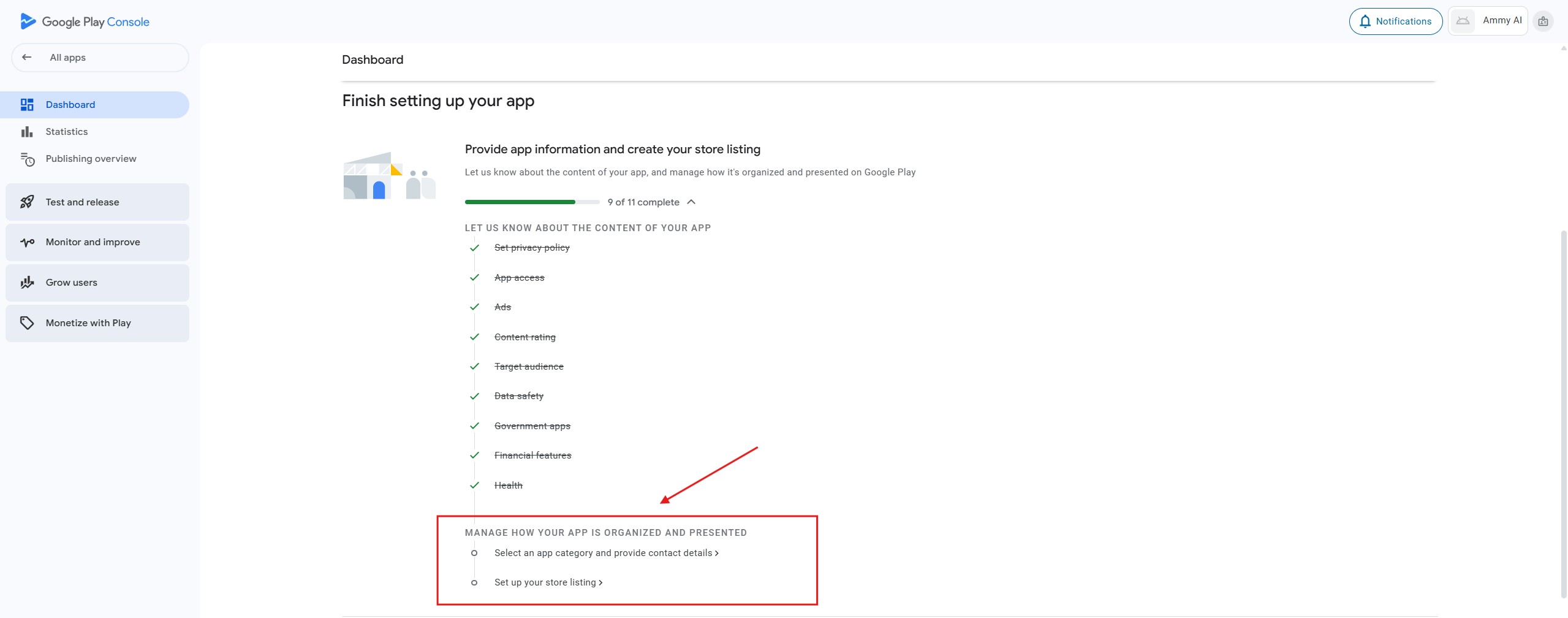1568x618 pixels.
Task: Expand the Monitor and improve section
Action: point(97,242)
